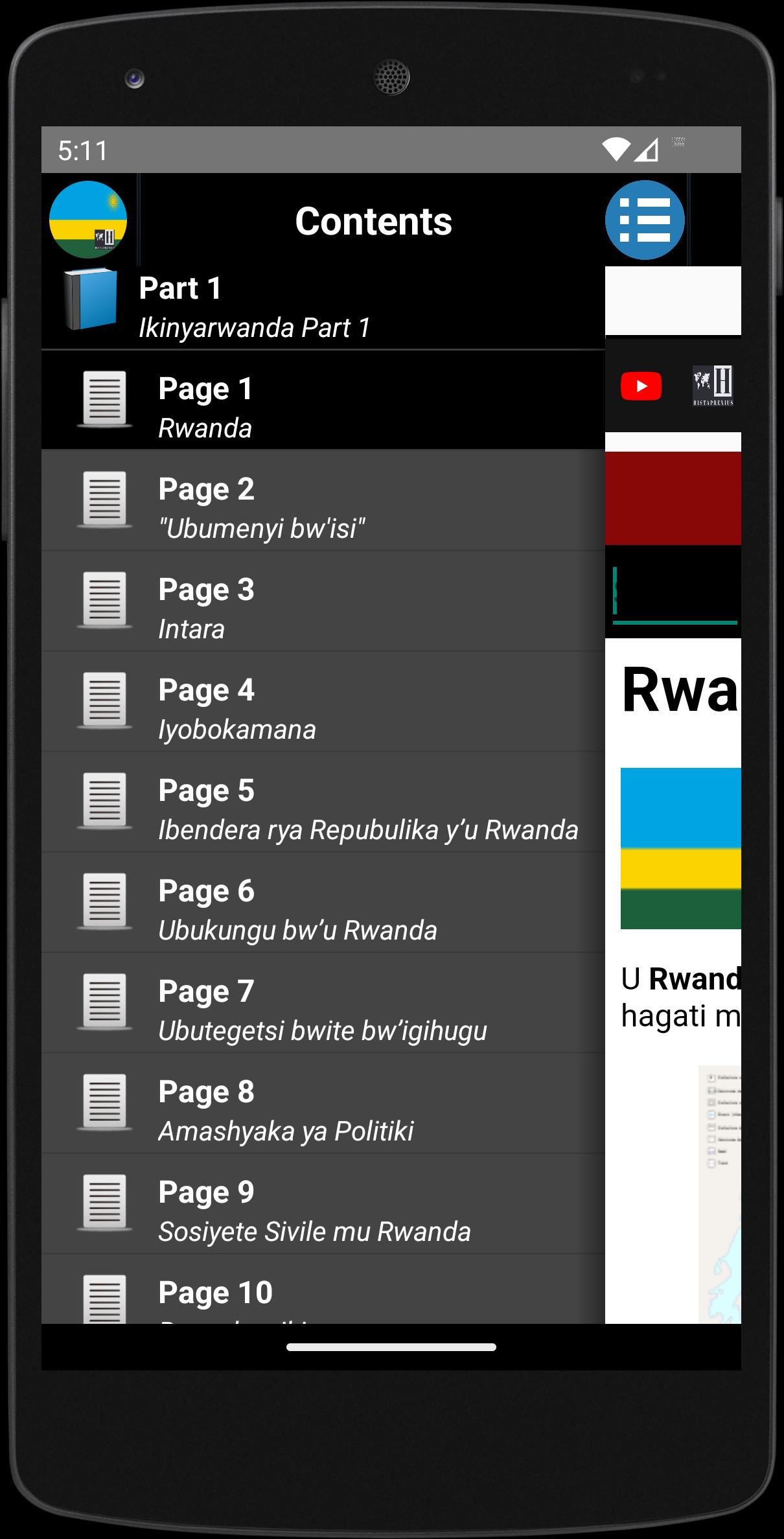Tap the document icon beside Page 8
Screen dimensions: 784x1539
coord(104,1102)
